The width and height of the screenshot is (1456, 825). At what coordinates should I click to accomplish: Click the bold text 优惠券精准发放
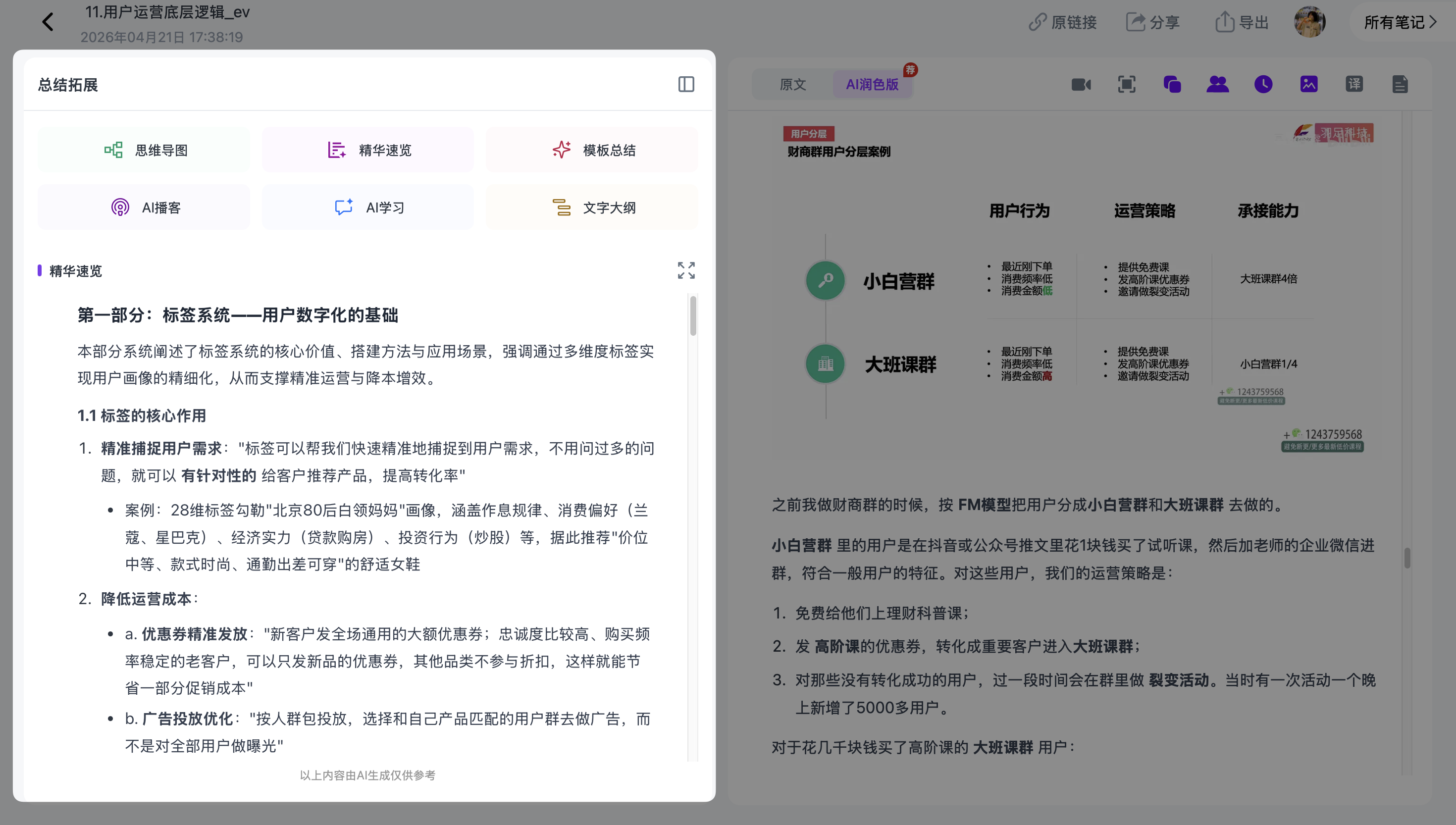(194, 634)
